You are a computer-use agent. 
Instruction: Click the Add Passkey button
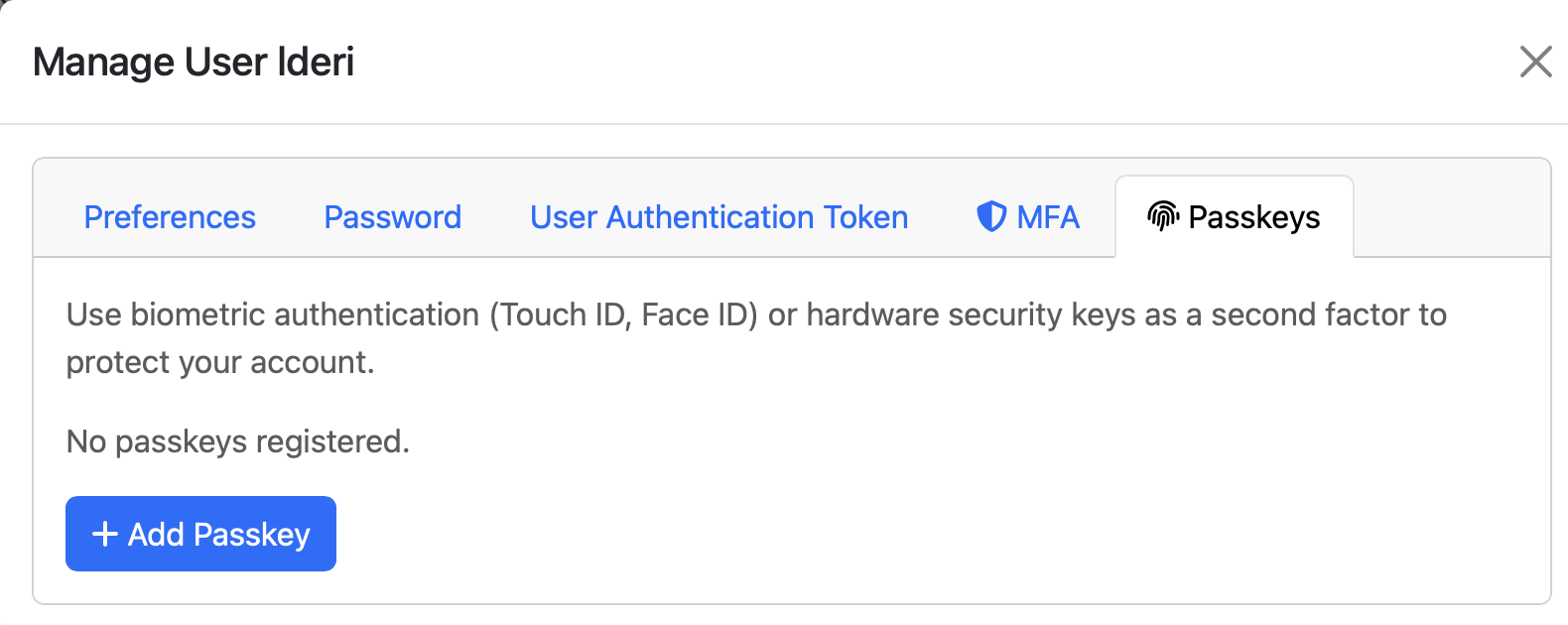[199, 534]
